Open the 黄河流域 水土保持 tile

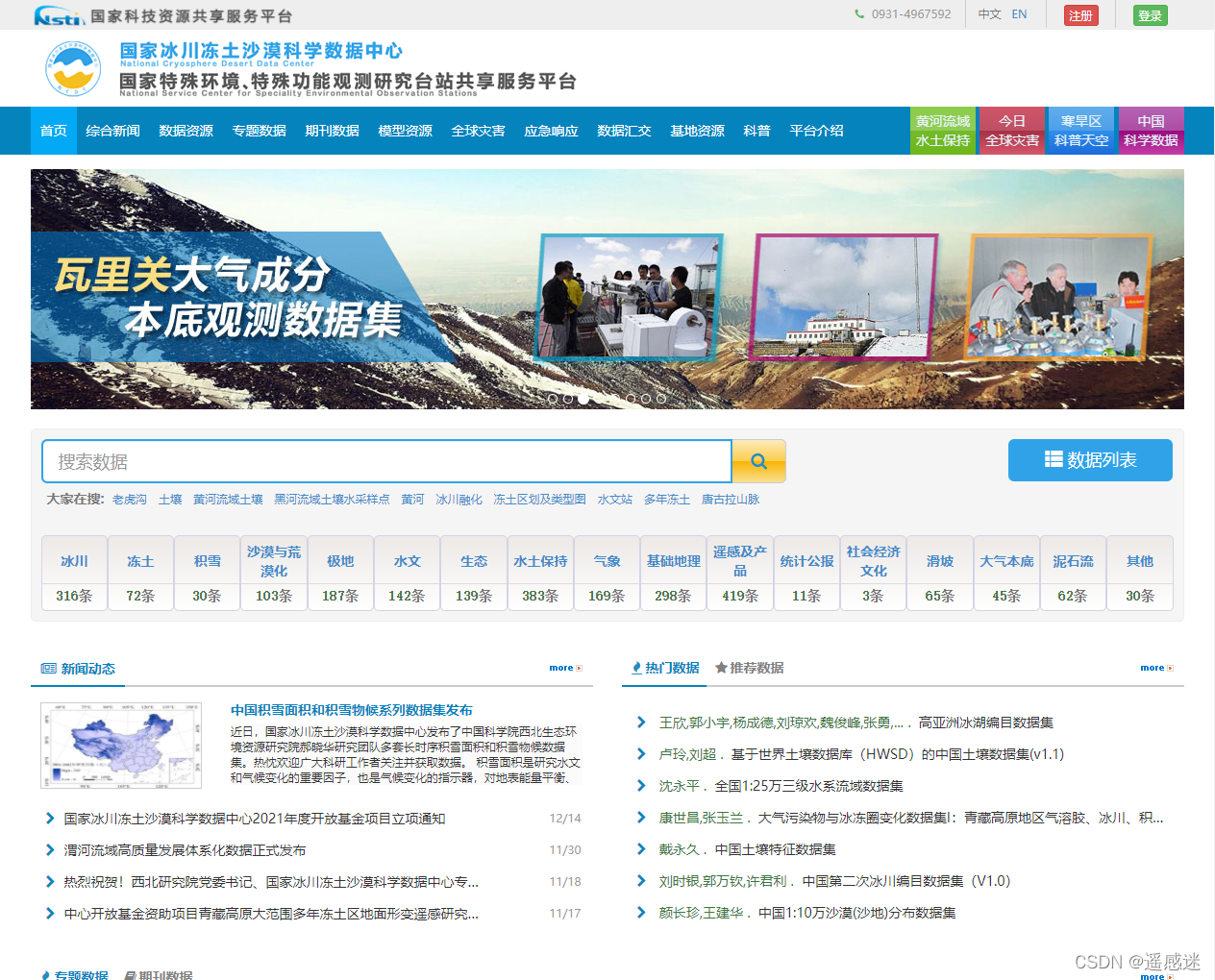[943, 131]
